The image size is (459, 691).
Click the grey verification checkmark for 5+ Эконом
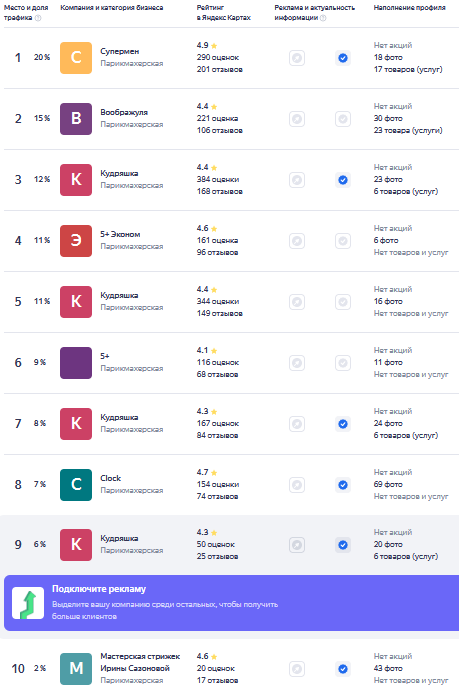click(343, 241)
